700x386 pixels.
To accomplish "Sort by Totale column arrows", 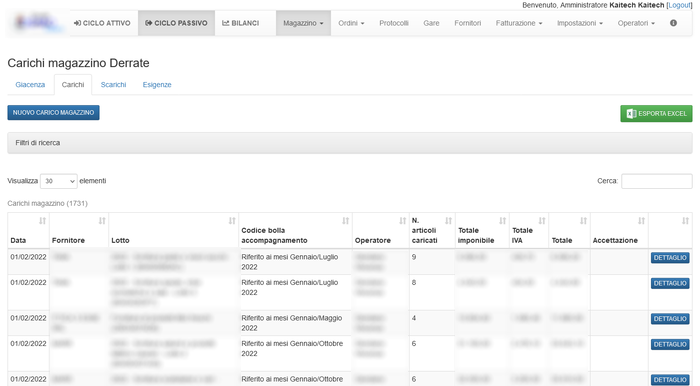I will [583, 221].
